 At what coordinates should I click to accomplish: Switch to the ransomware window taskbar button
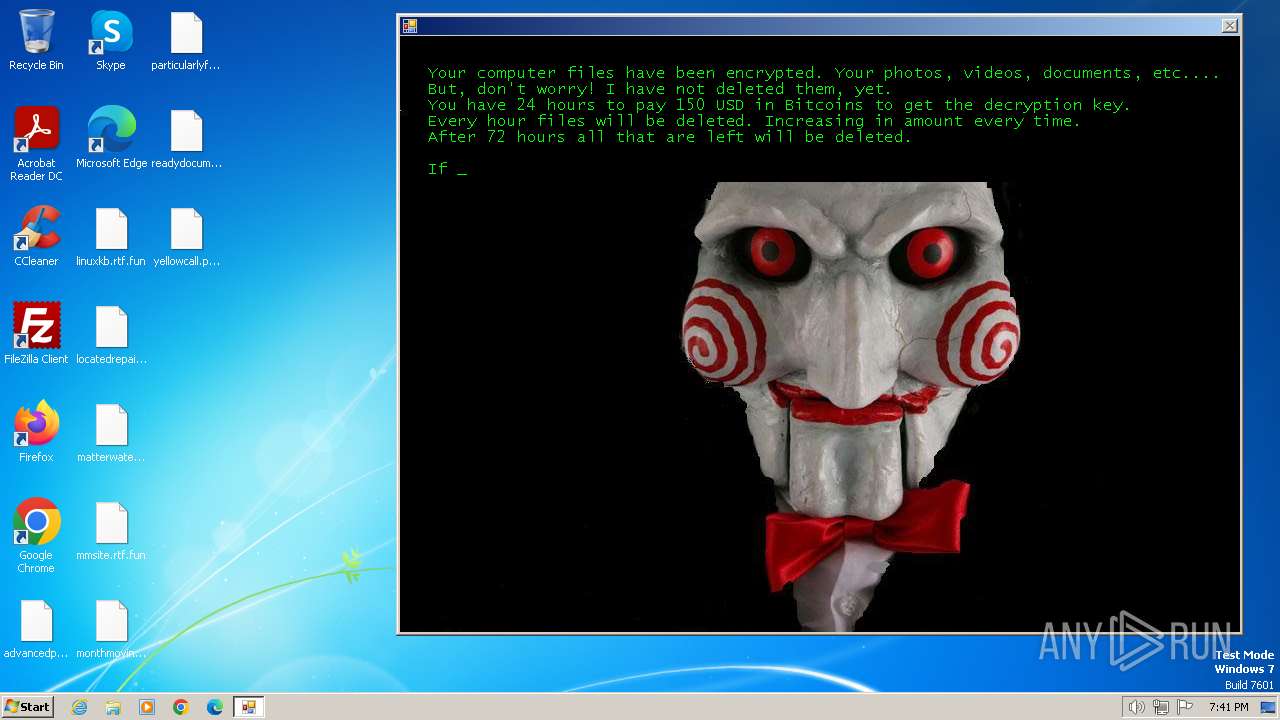pyautogui.click(x=249, y=707)
